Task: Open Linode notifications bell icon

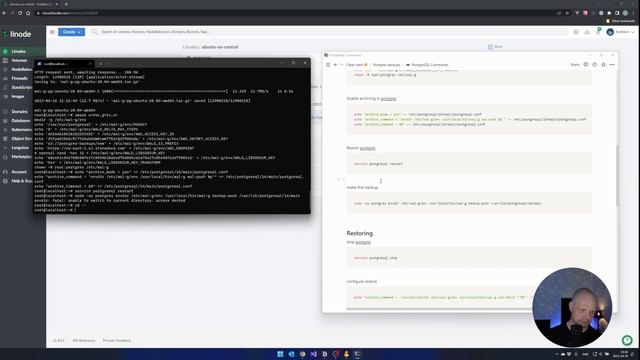Action: point(598,32)
